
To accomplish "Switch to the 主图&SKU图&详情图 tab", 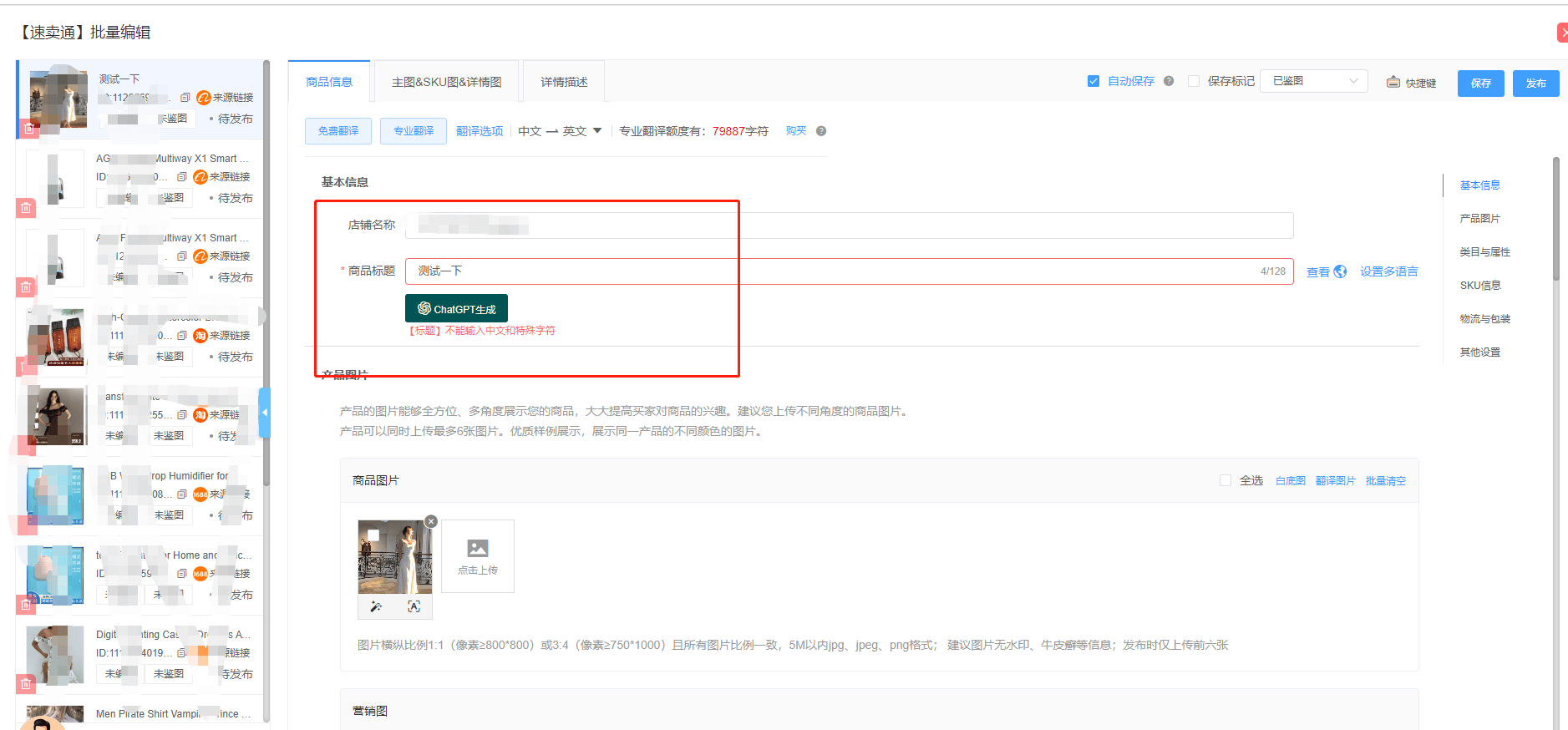I will coord(446,82).
